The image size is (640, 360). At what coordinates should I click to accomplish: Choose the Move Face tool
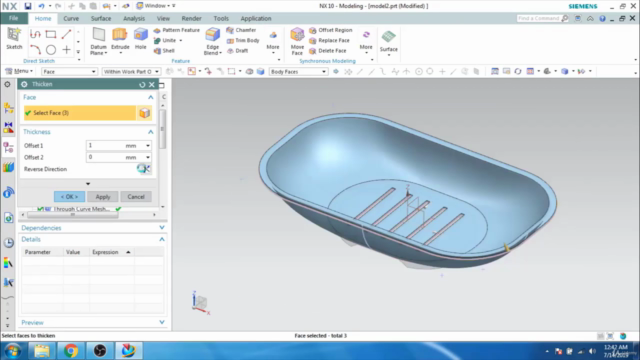297,35
